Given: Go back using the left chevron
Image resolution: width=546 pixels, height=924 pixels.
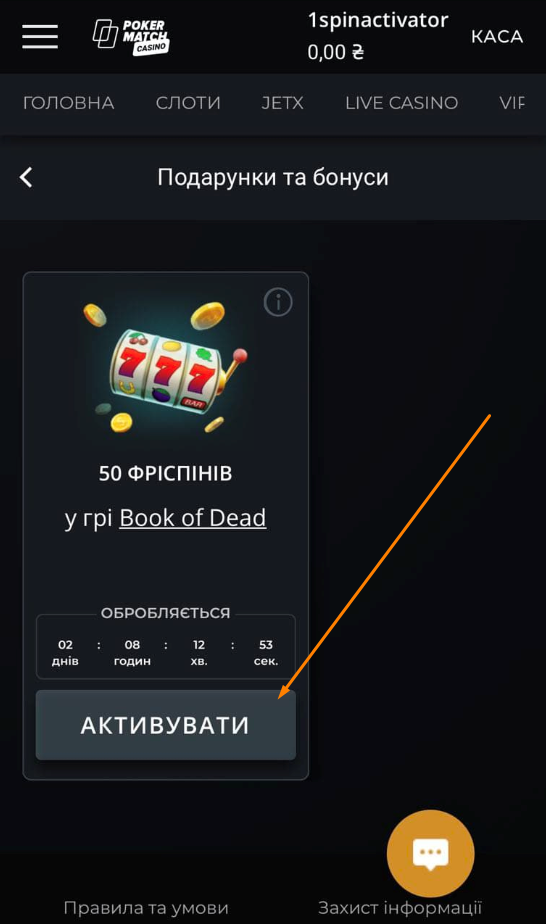Looking at the screenshot, I should click(26, 177).
